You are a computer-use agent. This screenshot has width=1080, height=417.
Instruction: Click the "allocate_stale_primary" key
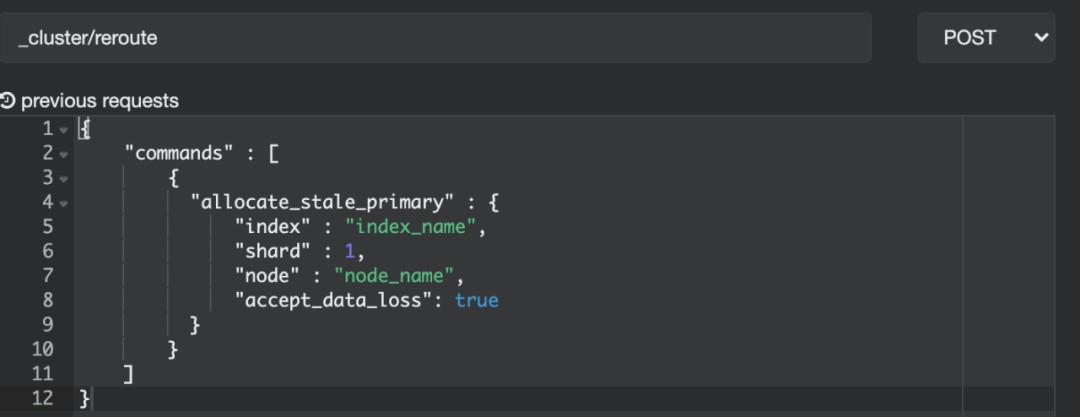pyautogui.click(x=316, y=203)
